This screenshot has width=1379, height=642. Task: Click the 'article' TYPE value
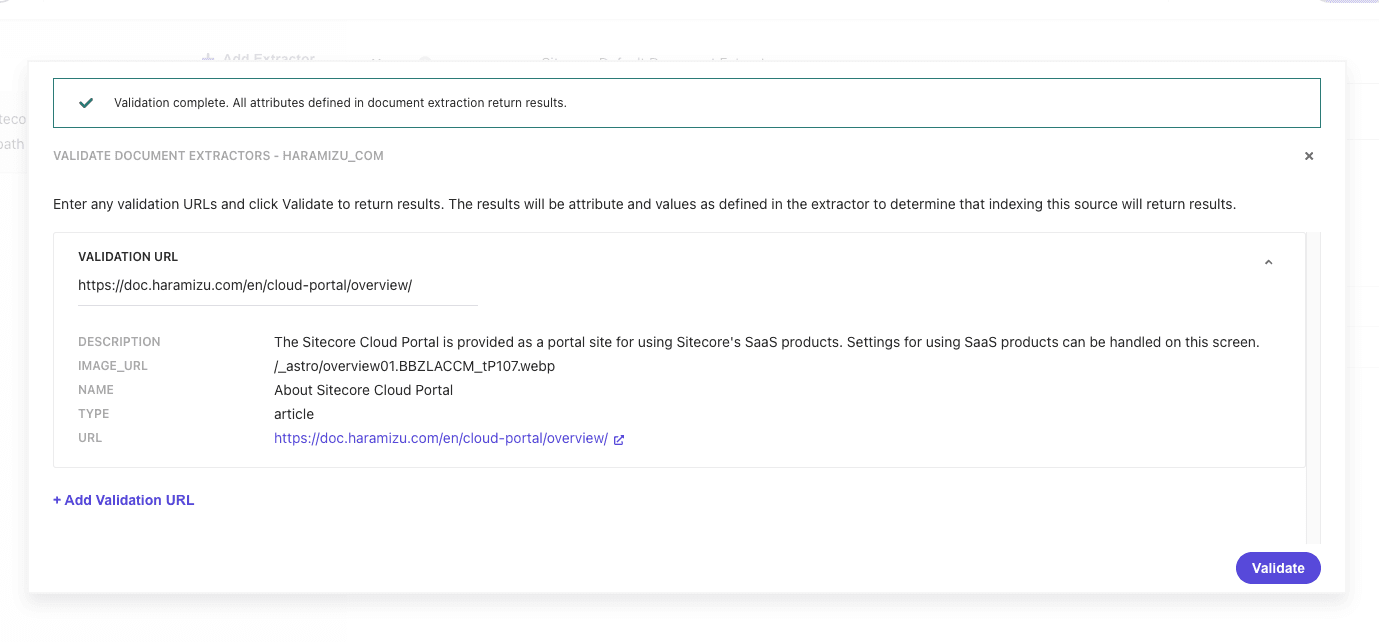[294, 414]
